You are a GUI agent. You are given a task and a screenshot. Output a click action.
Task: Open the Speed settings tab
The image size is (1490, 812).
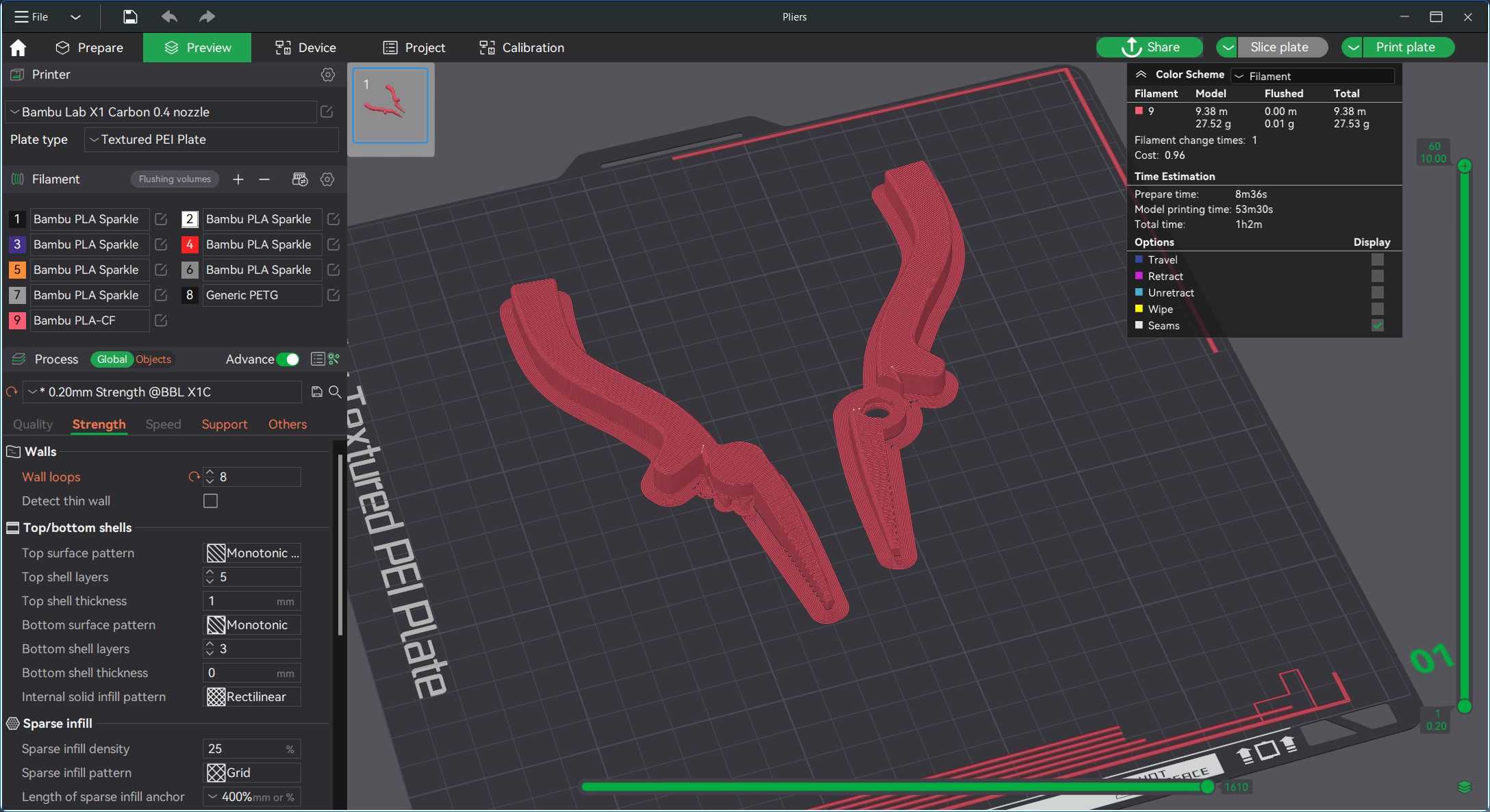coord(163,424)
